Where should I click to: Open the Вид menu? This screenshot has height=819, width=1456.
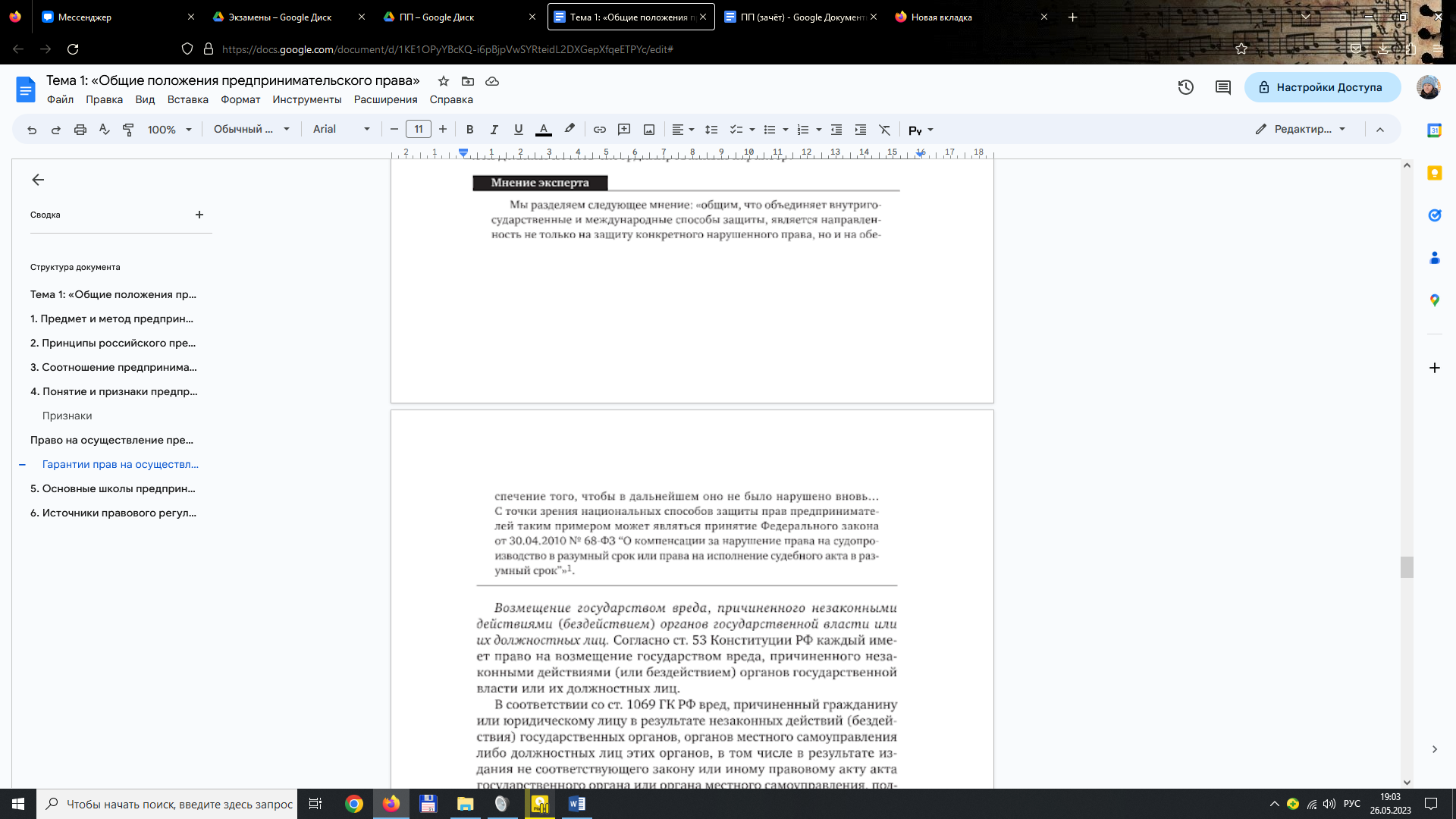[x=145, y=99]
